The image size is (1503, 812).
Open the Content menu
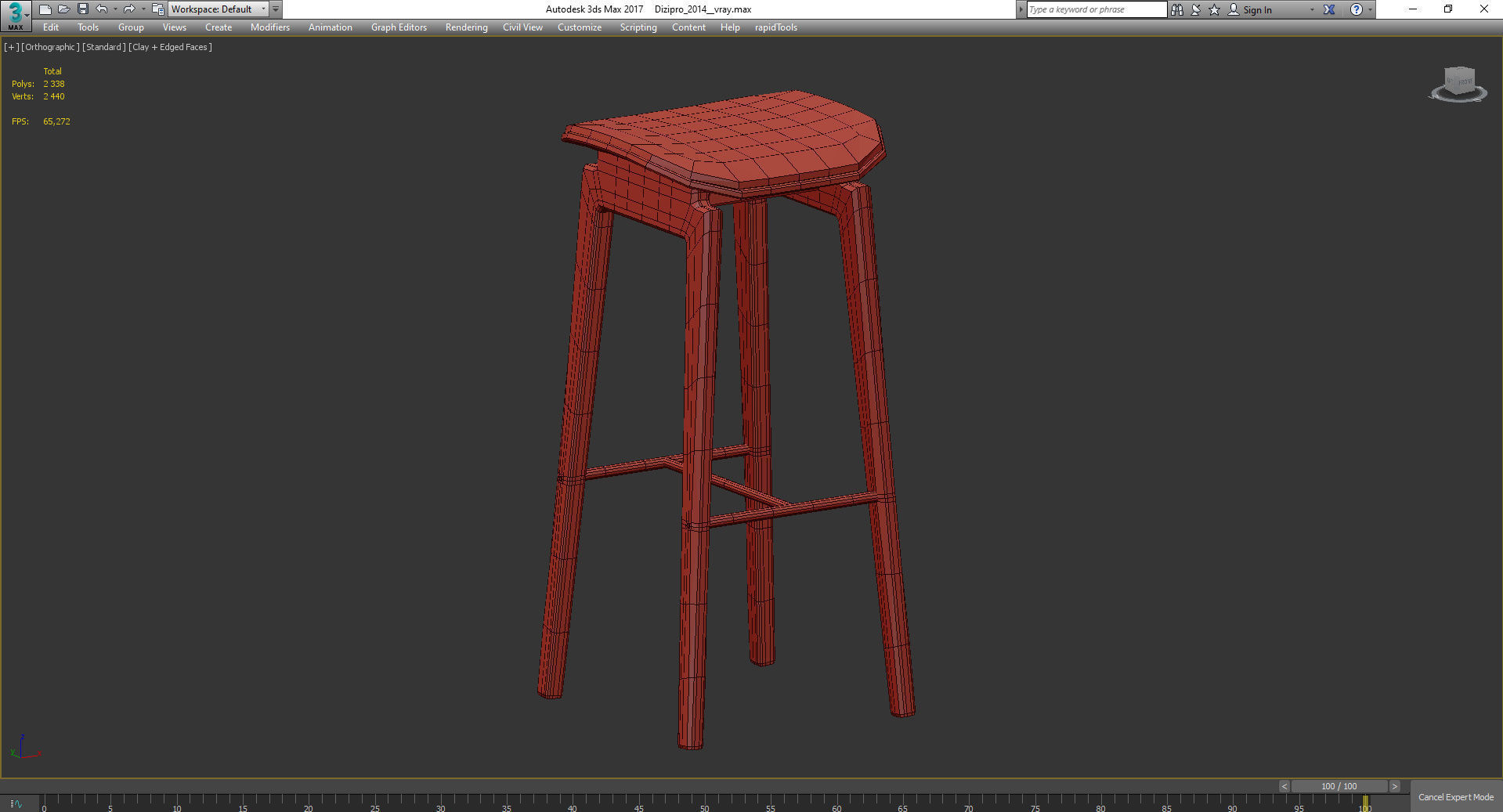[688, 27]
